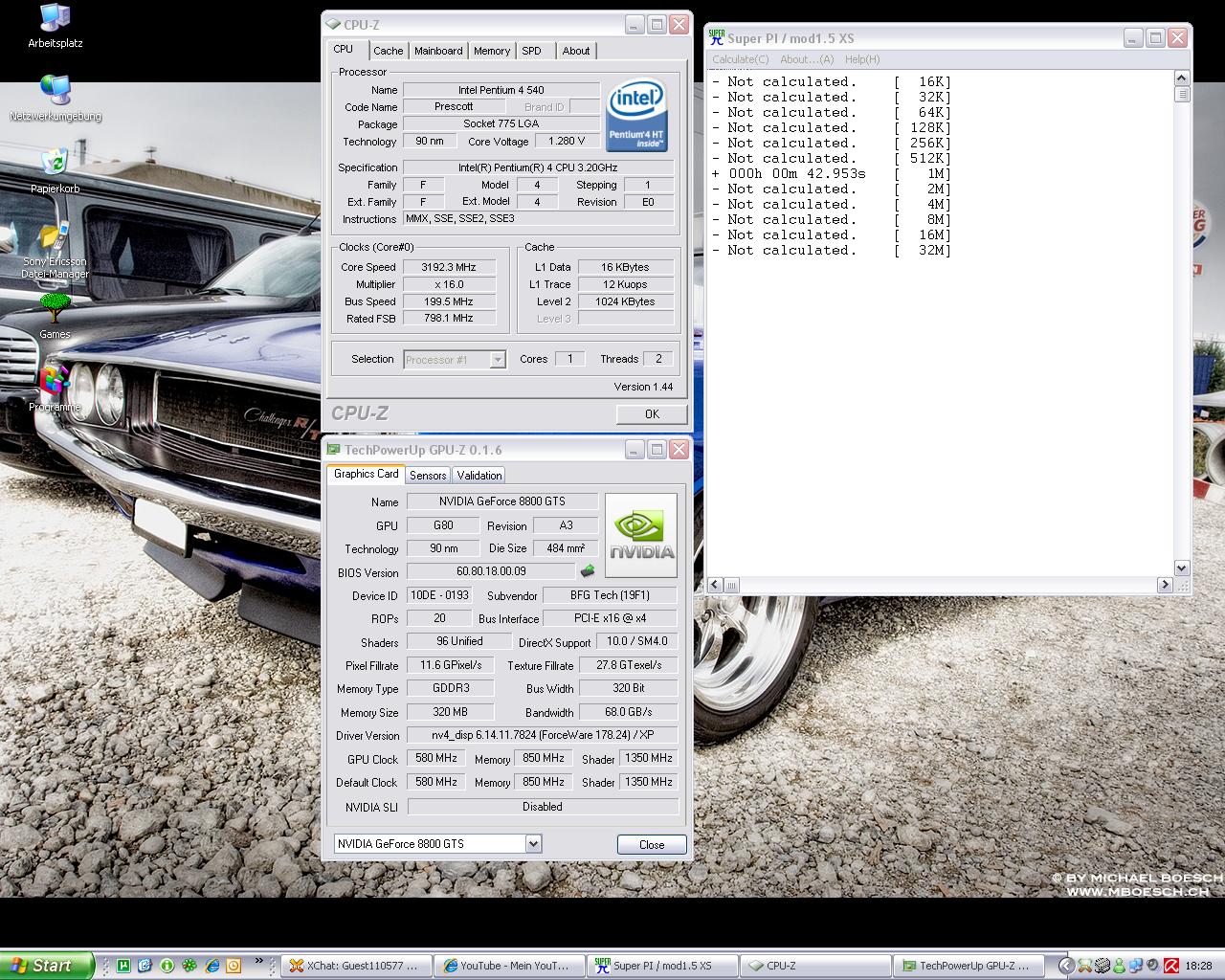Open ICQ flower icon in quick launch
This screenshot has height=980, width=1225.
click(x=189, y=966)
